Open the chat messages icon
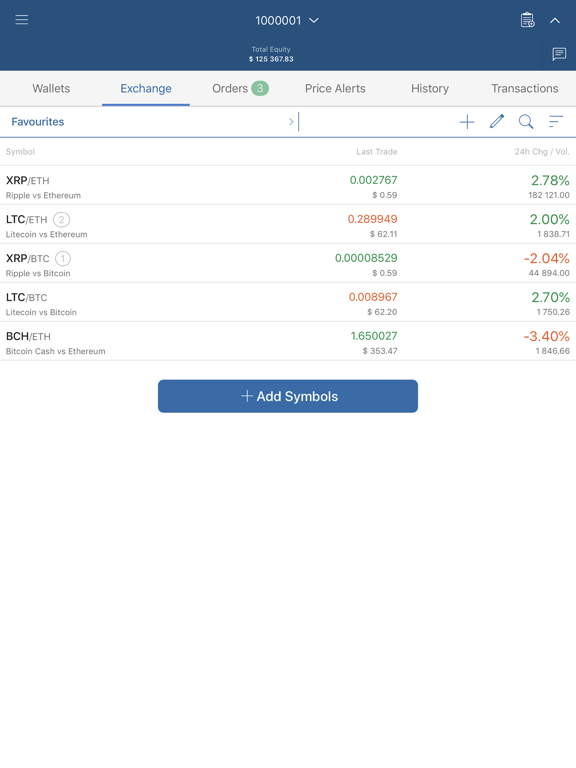The image size is (576, 768). tap(559, 54)
